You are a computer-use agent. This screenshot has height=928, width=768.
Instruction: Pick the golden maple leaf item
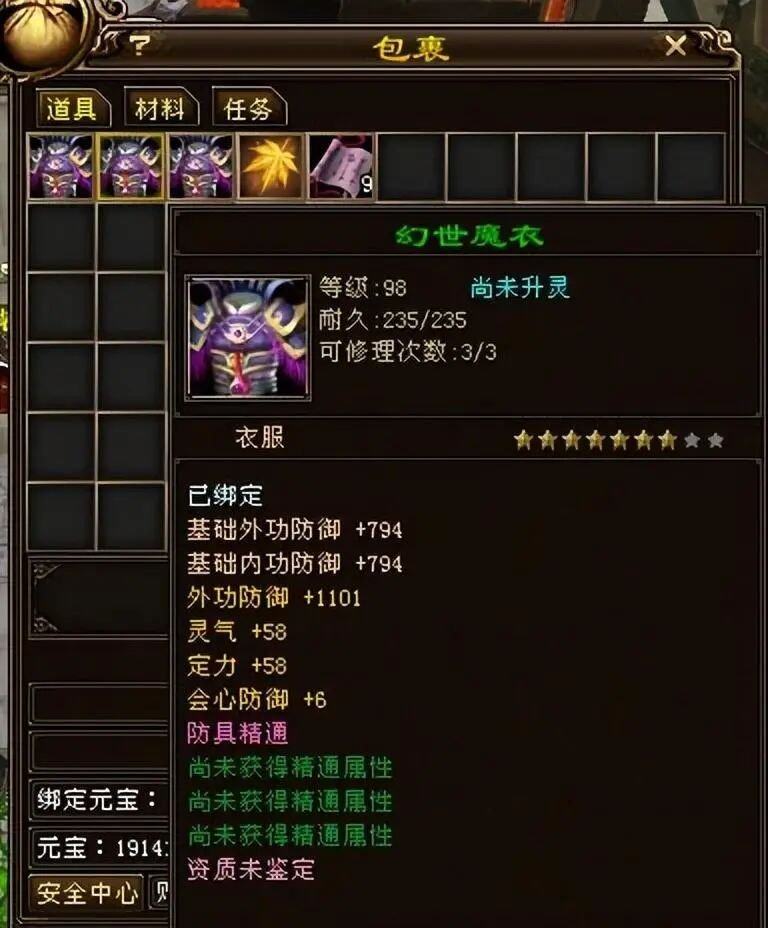click(270, 166)
